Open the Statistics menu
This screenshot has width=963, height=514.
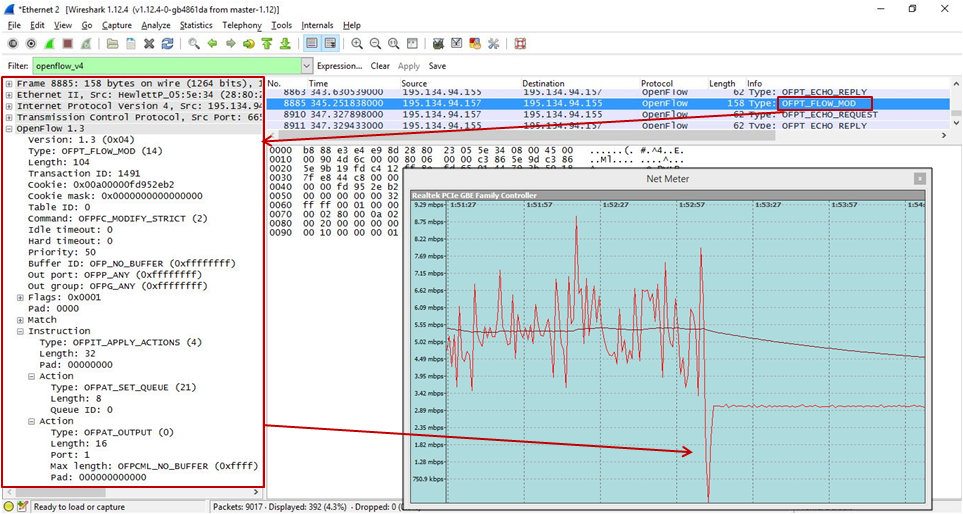click(196, 25)
